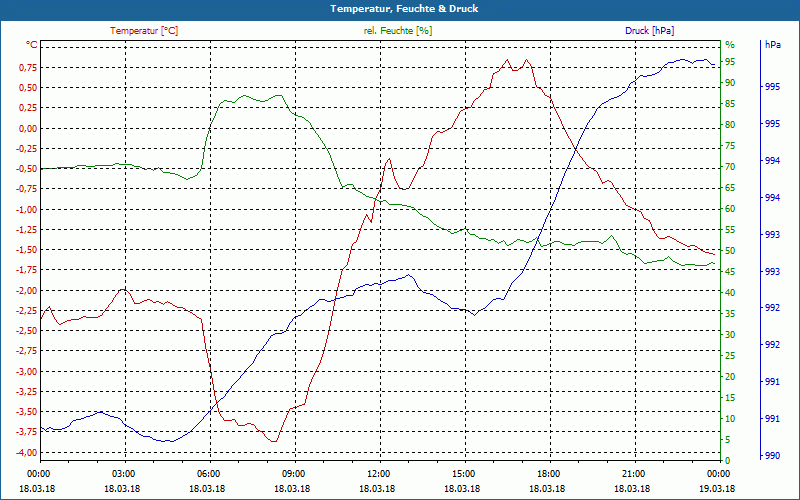
Task: Click the "80" green humidity axis value
Action: pos(730,125)
